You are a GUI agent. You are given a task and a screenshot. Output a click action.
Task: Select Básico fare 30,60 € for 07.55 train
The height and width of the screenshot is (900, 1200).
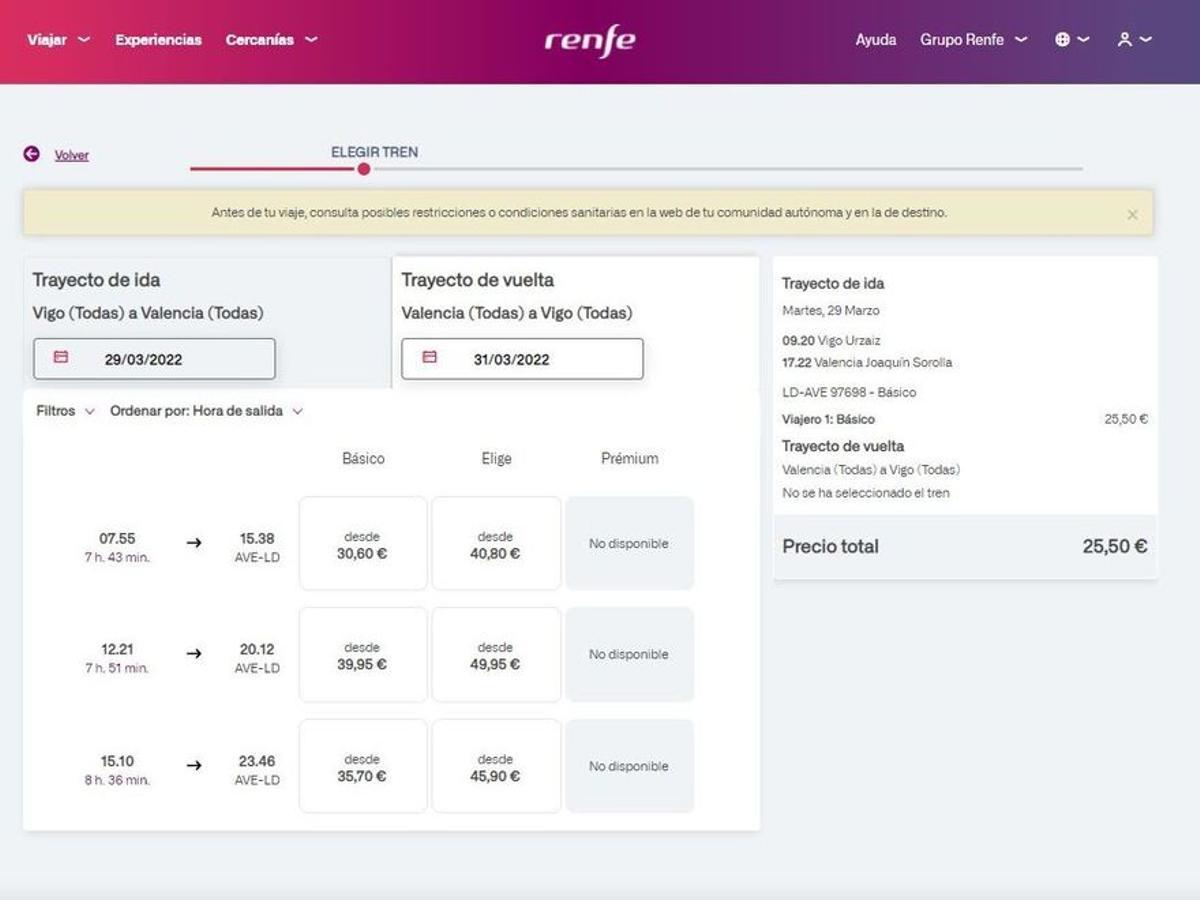[362, 543]
